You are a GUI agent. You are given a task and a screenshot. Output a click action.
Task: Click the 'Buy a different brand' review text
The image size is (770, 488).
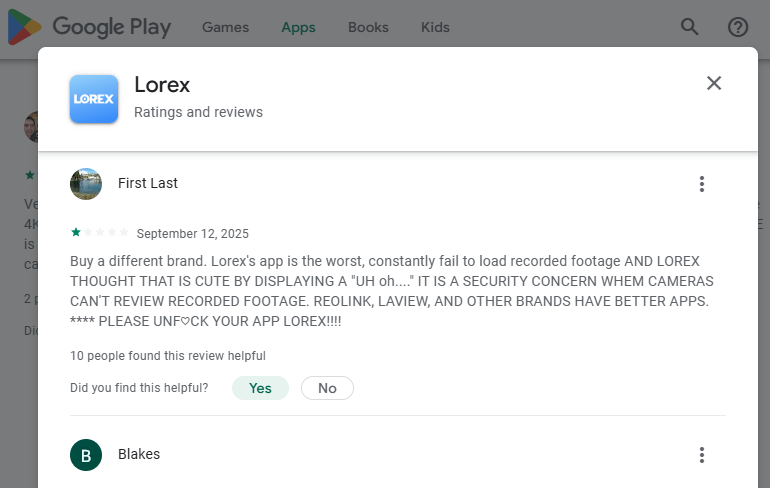[391, 291]
